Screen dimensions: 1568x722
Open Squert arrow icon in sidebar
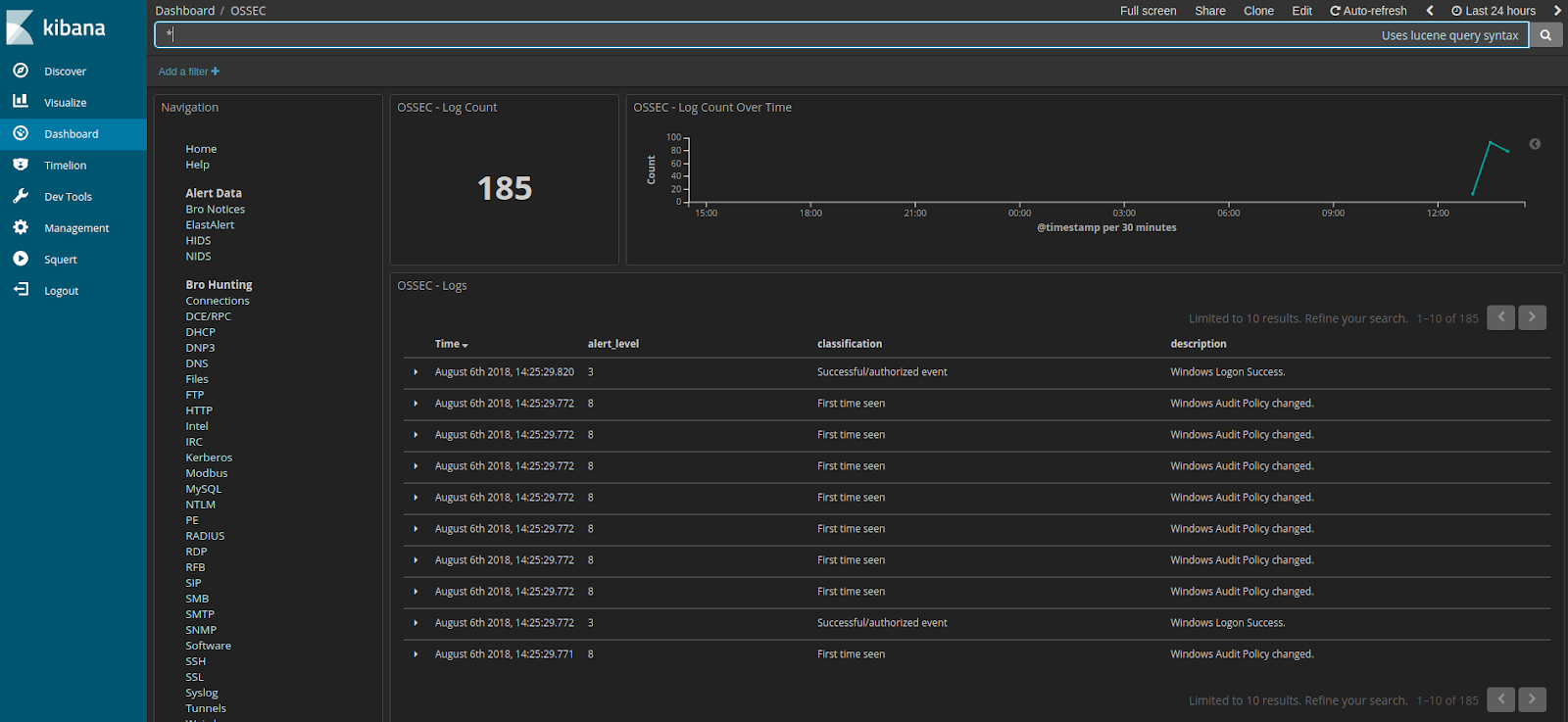coord(21,259)
